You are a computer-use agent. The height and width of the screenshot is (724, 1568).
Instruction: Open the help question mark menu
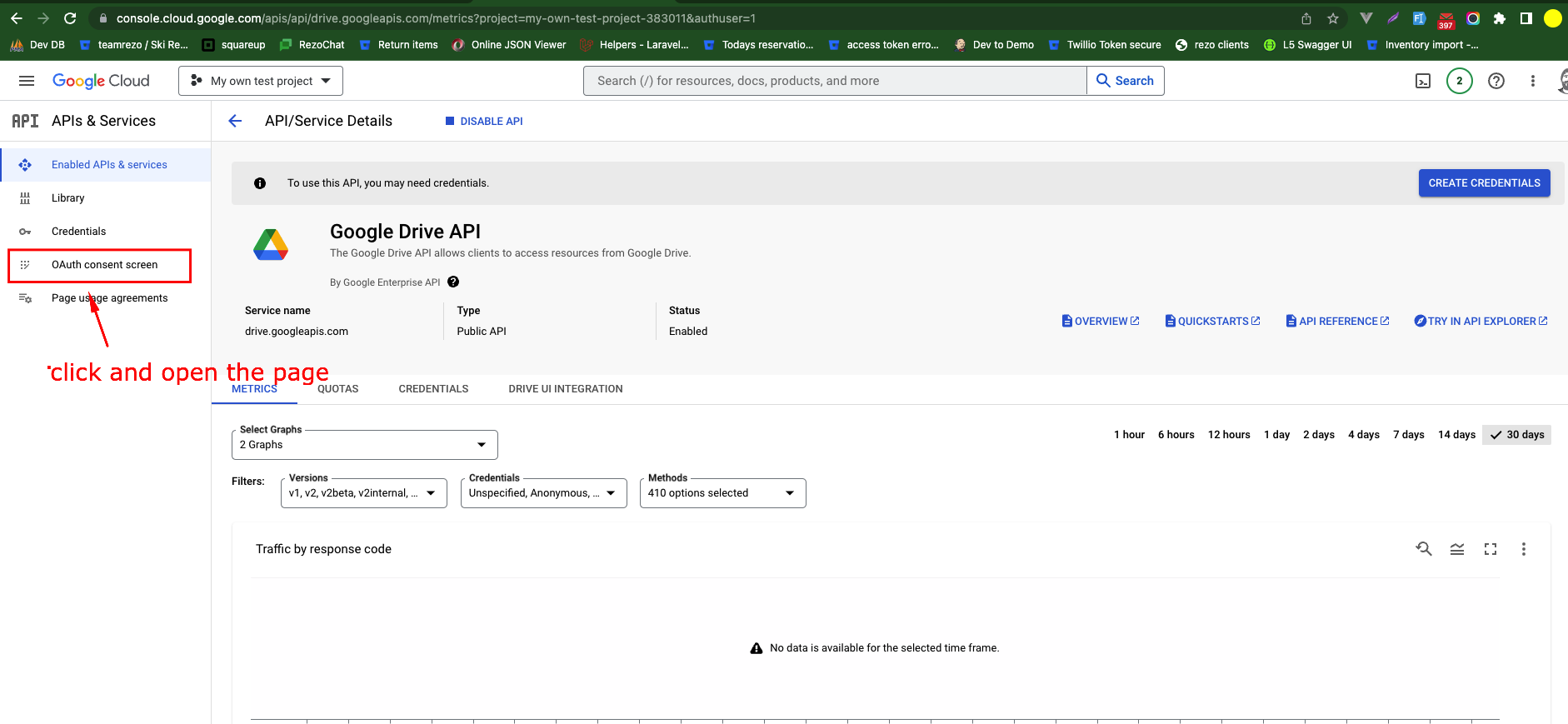coord(1496,81)
